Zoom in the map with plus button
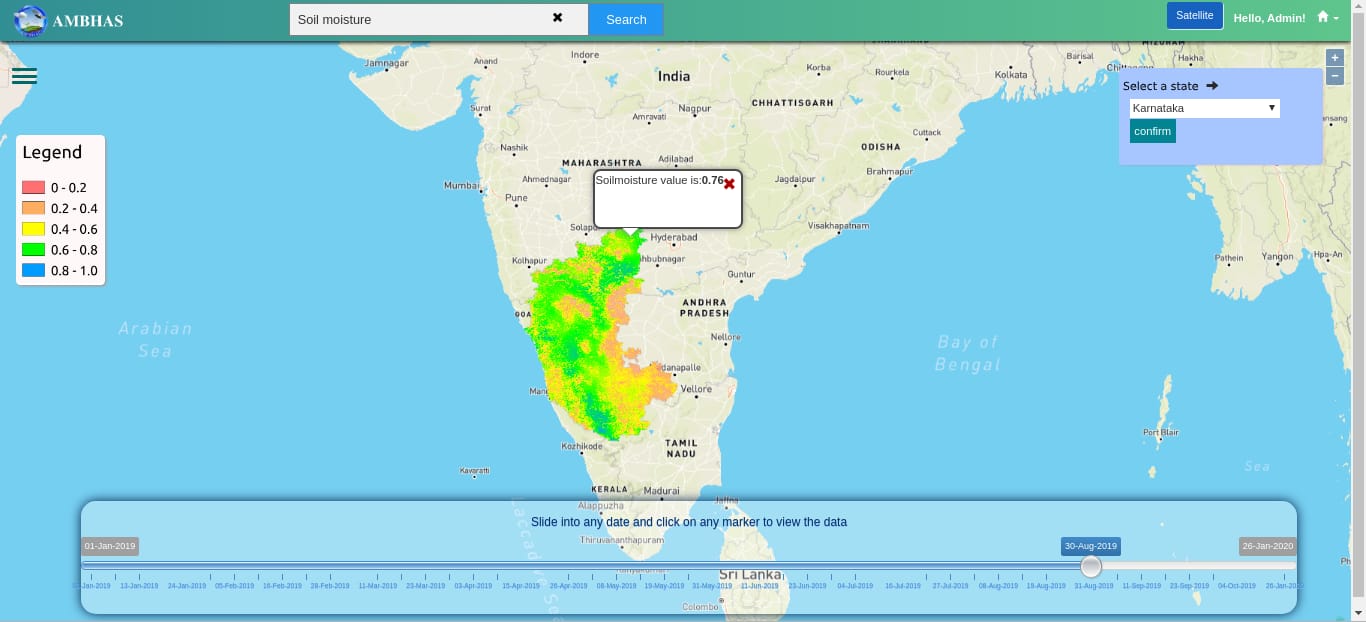 pos(1334,58)
